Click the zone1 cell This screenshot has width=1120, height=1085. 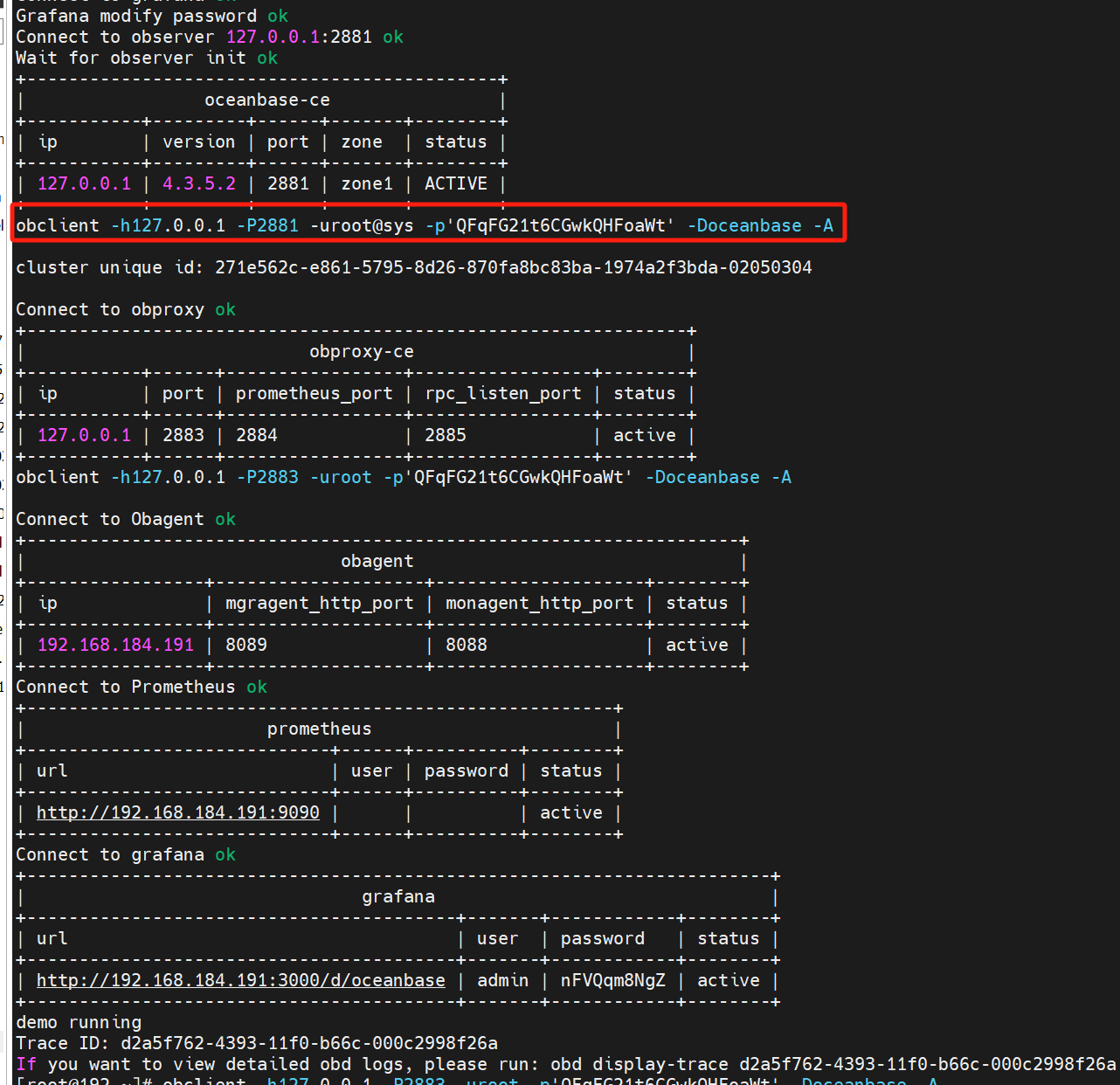(x=367, y=183)
